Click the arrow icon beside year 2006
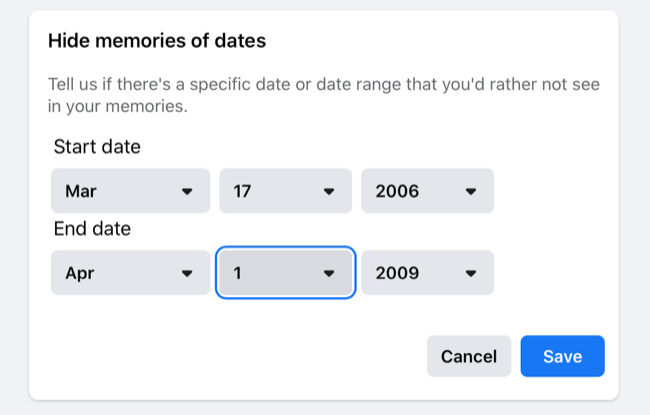This screenshot has width=650, height=415. [471, 191]
